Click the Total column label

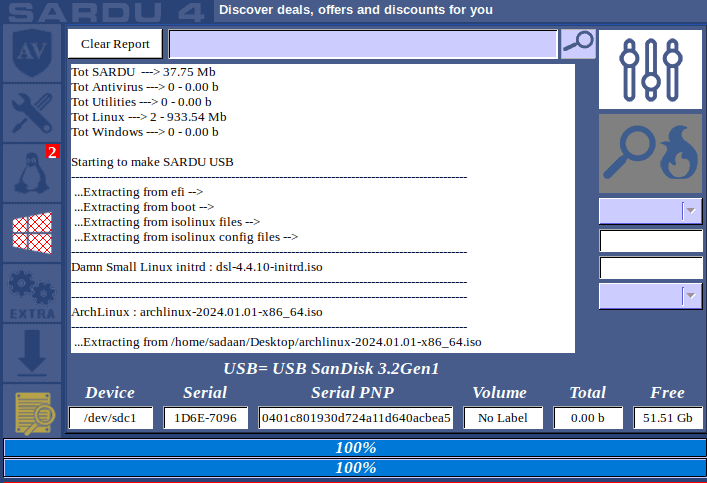click(588, 392)
